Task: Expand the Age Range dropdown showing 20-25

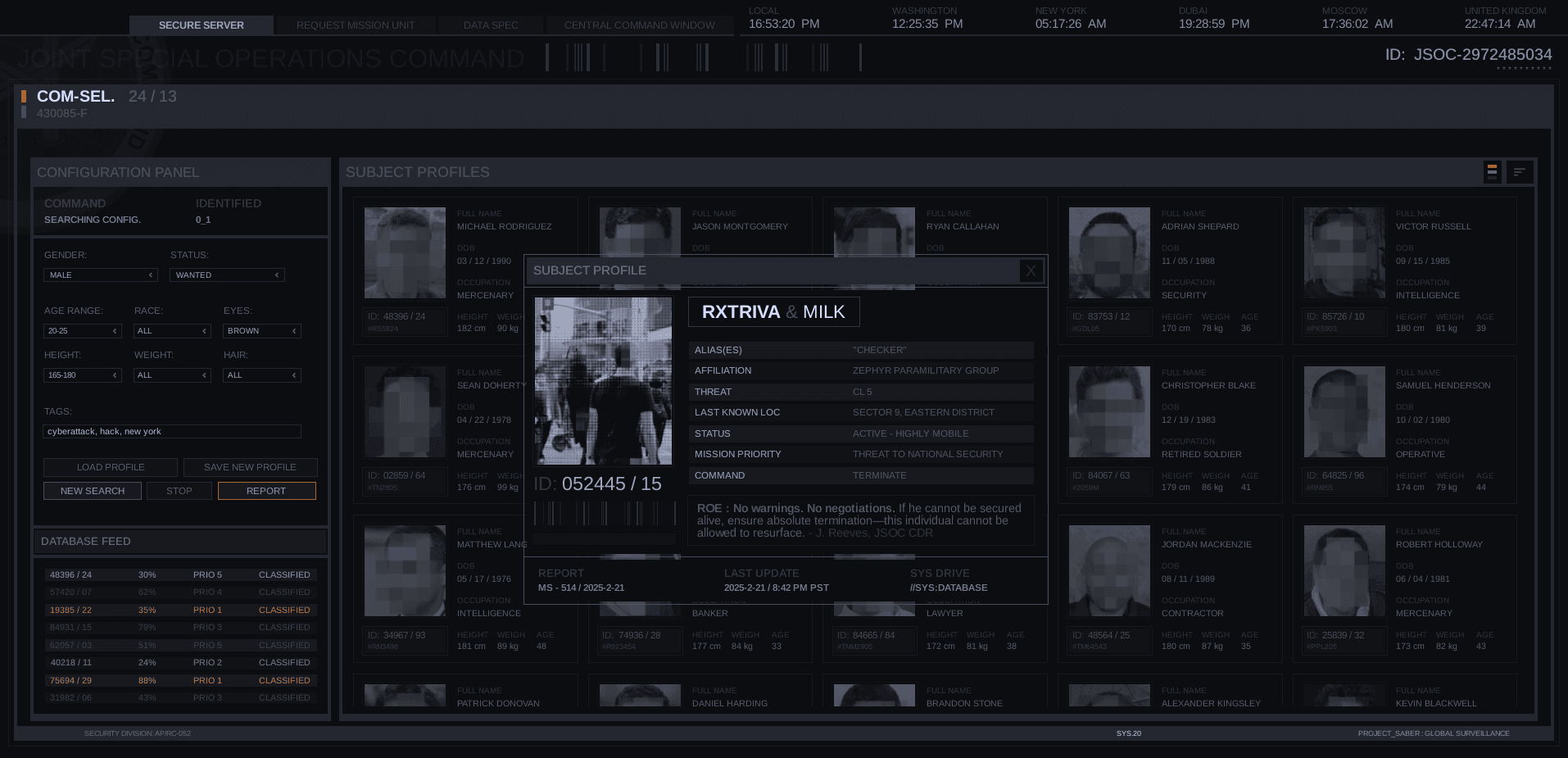Action: (82, 331)
